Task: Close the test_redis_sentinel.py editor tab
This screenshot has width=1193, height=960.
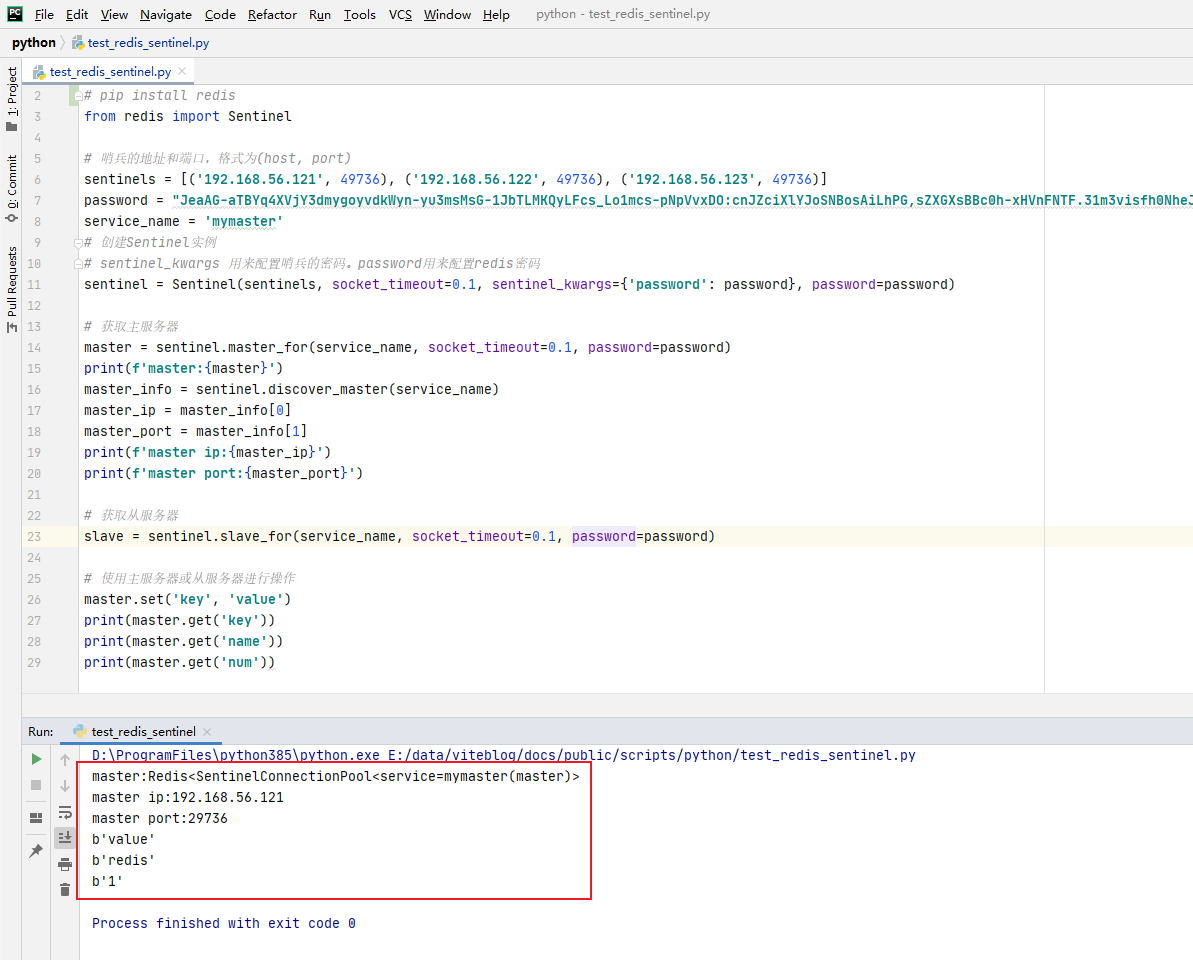Action: pyautogui.click(x=182, y=71)
